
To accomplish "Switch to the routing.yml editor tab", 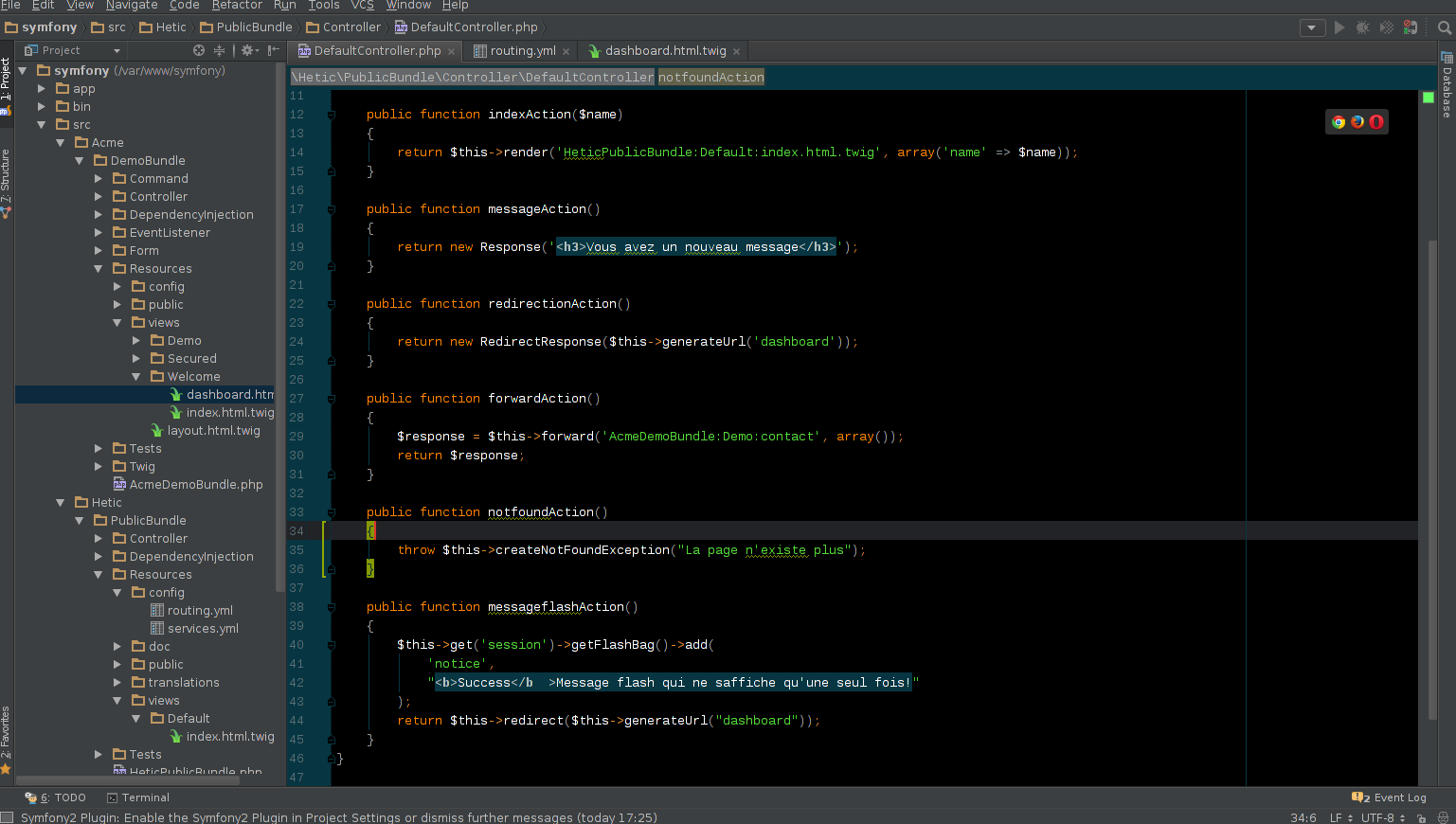I will click(x=522, y=51).
